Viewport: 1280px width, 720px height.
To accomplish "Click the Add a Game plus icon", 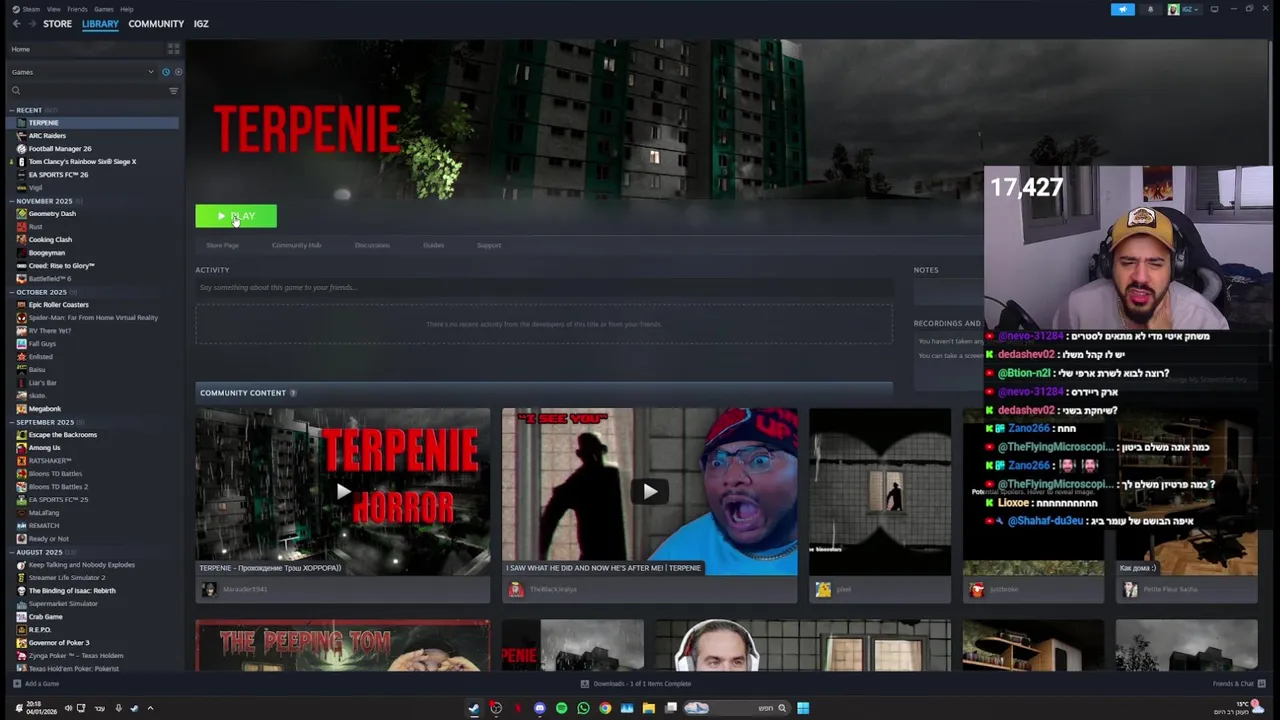I will tap(17, 684).
